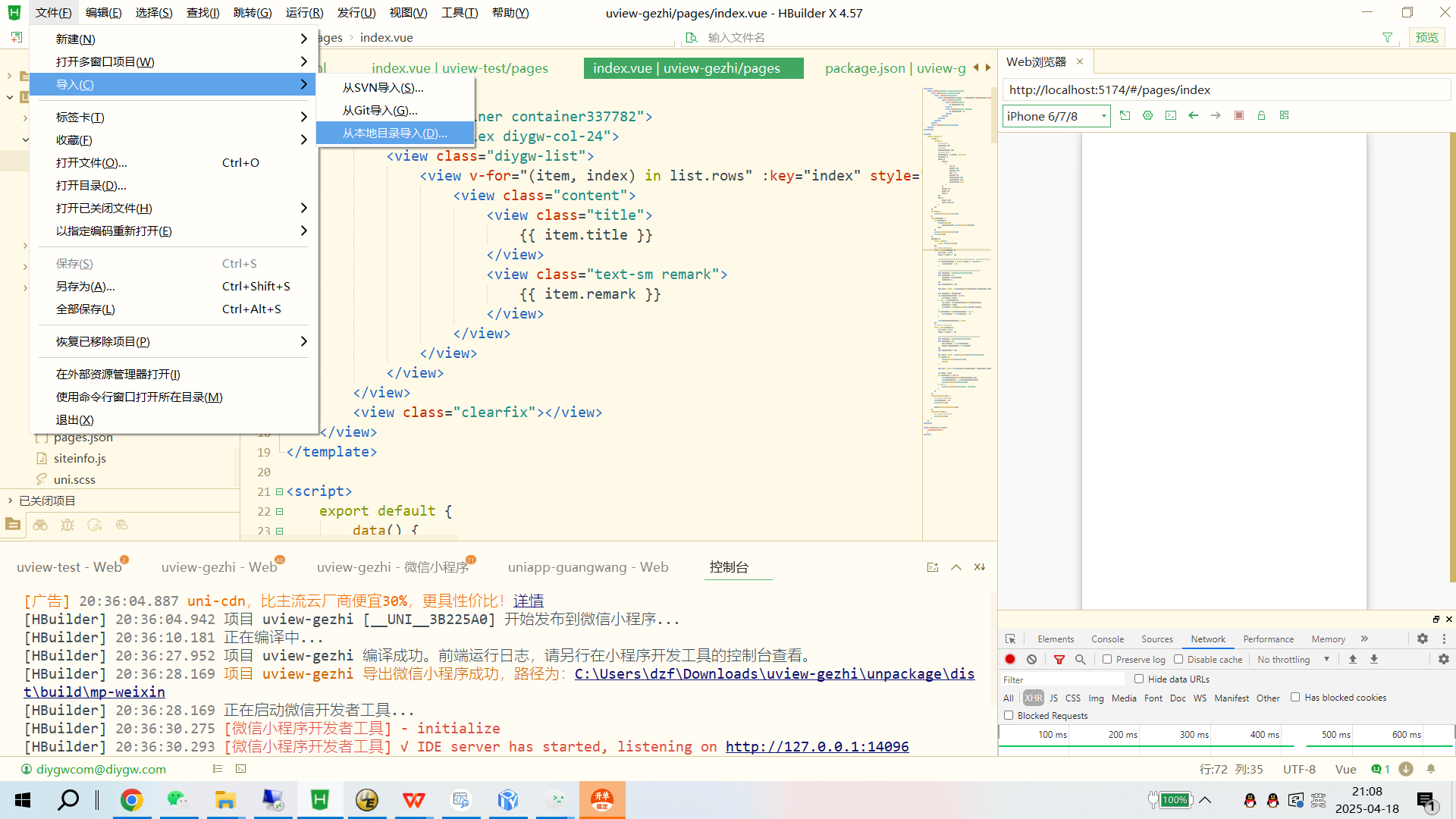Open the QR code icon in browser toolbar

(1285, 115)
